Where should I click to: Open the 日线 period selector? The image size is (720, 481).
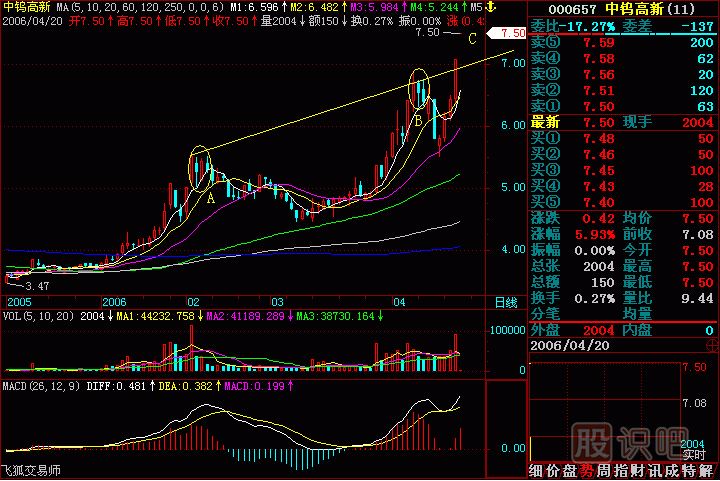coord(506,301)
